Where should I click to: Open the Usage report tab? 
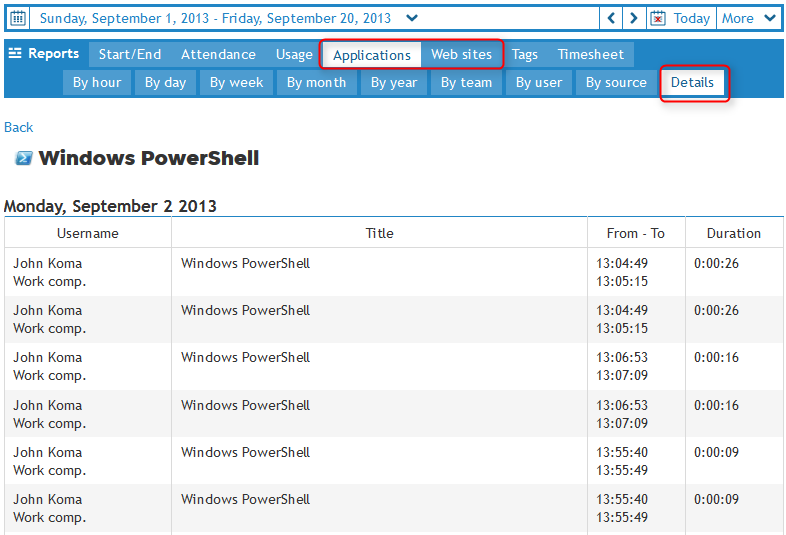[294, 54]
